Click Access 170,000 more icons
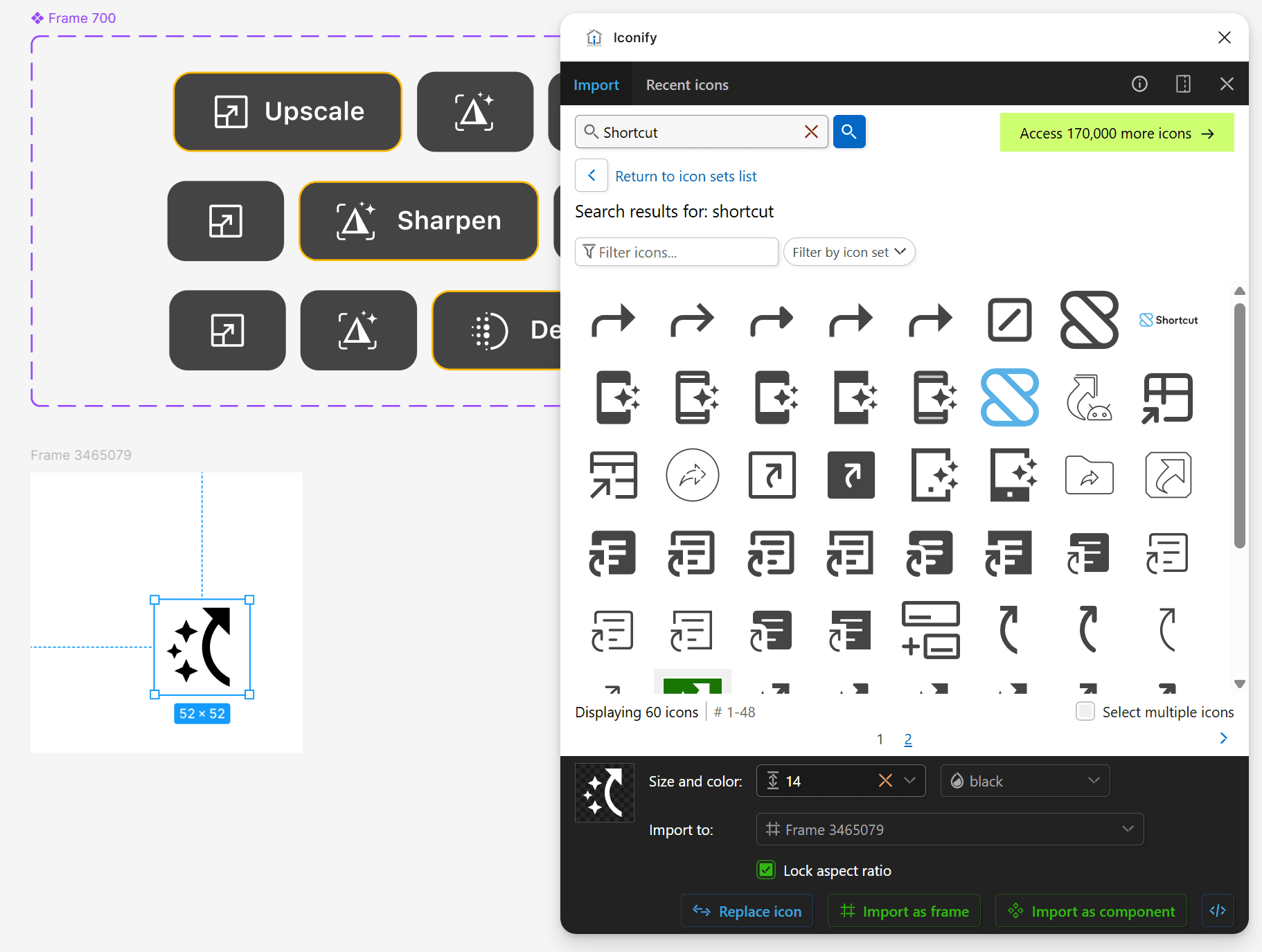The width and height of the screenshot is (1262, 952). pos(1117,133)
